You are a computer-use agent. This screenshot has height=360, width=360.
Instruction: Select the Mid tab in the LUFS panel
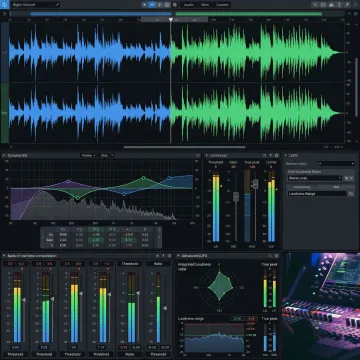pyautogui.click(x=336, y=187)
